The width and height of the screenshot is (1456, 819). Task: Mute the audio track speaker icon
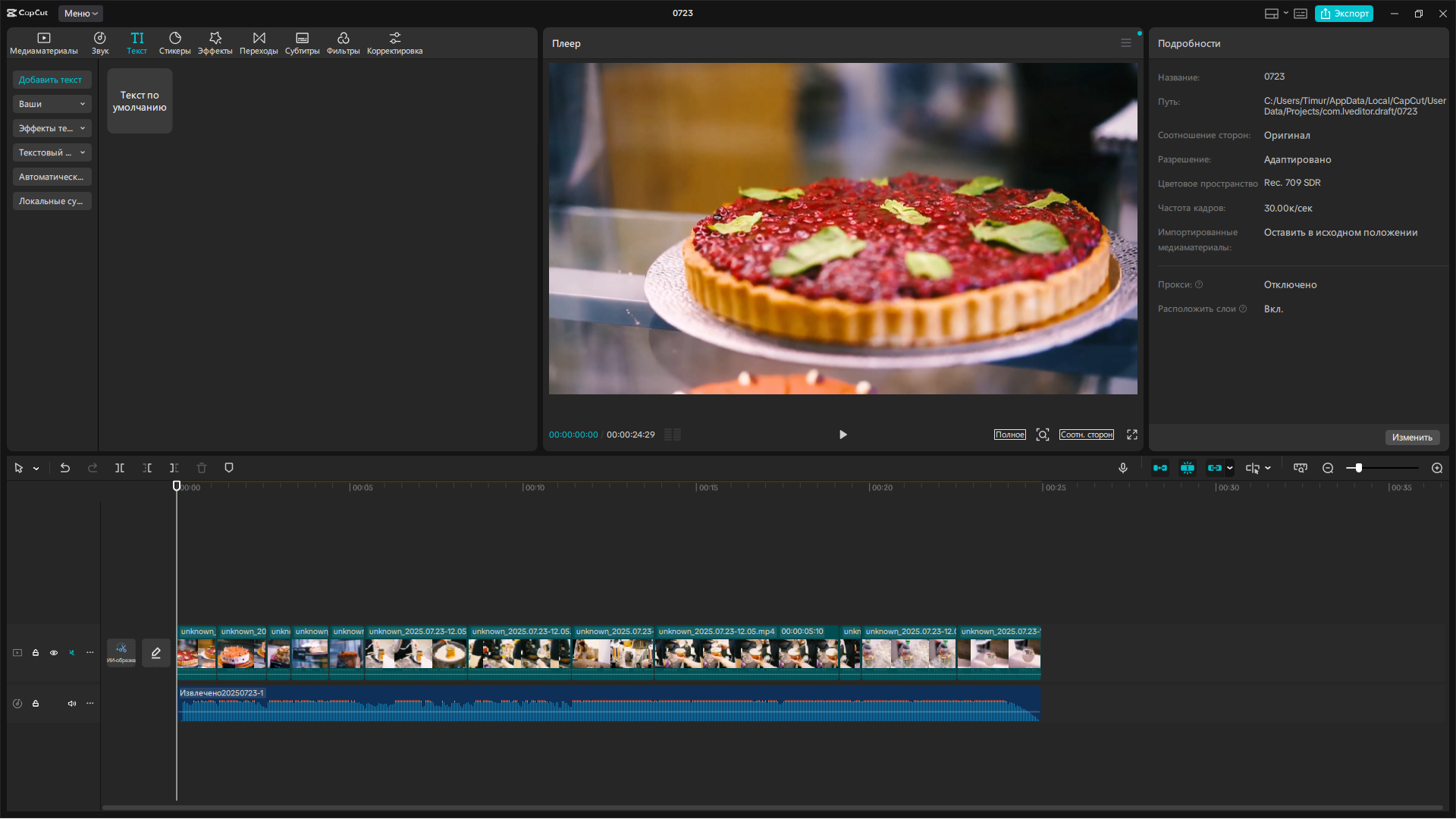(x=72, y=704)
